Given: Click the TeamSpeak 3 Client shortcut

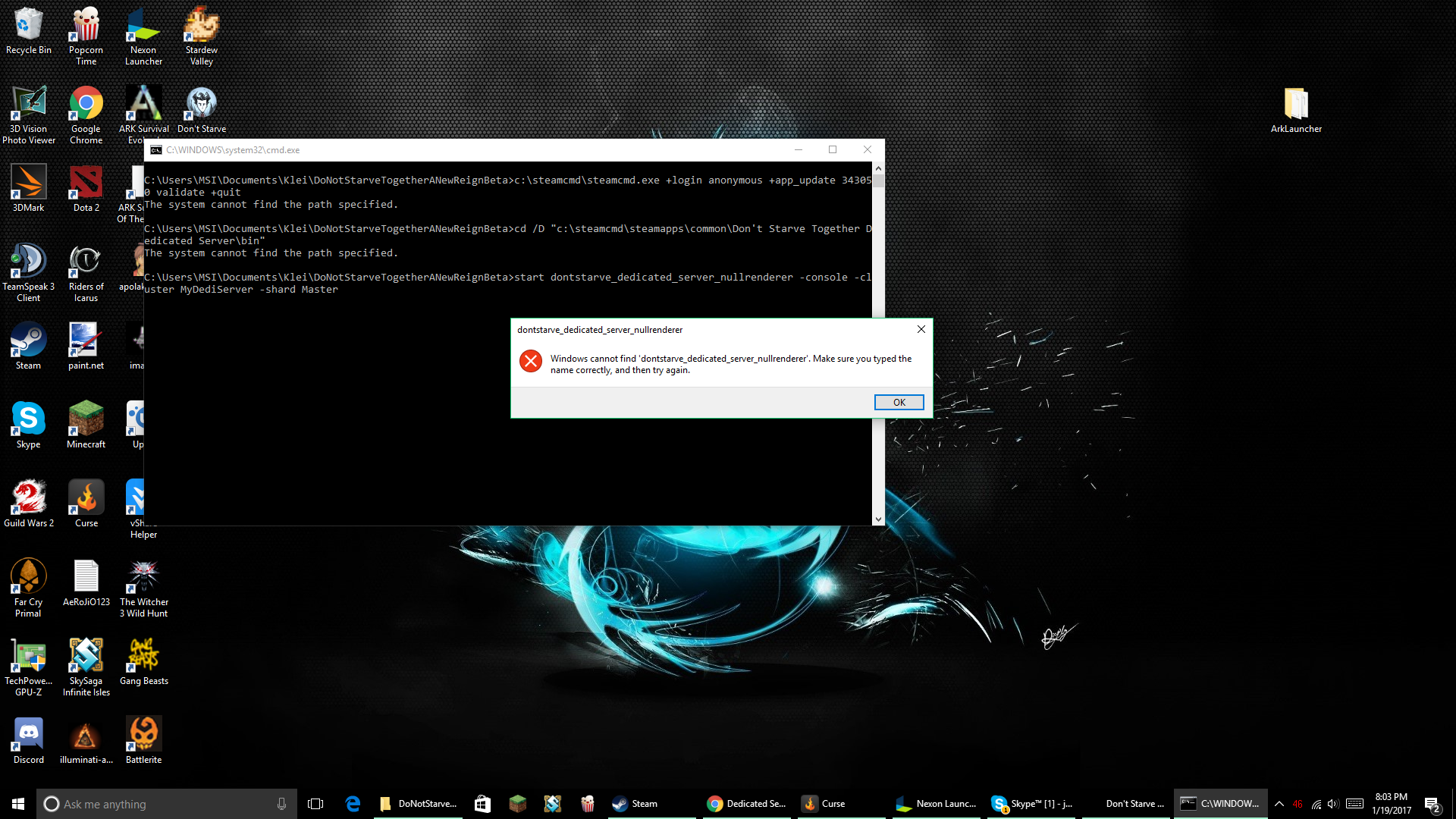Looking at the screenshot, I should point(28,270).
